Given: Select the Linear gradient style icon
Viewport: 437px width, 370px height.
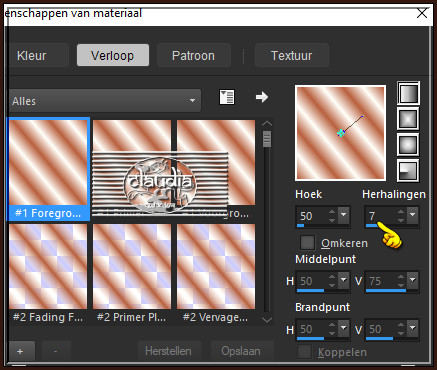Looking at the screenshot, I should coord(408,93).
